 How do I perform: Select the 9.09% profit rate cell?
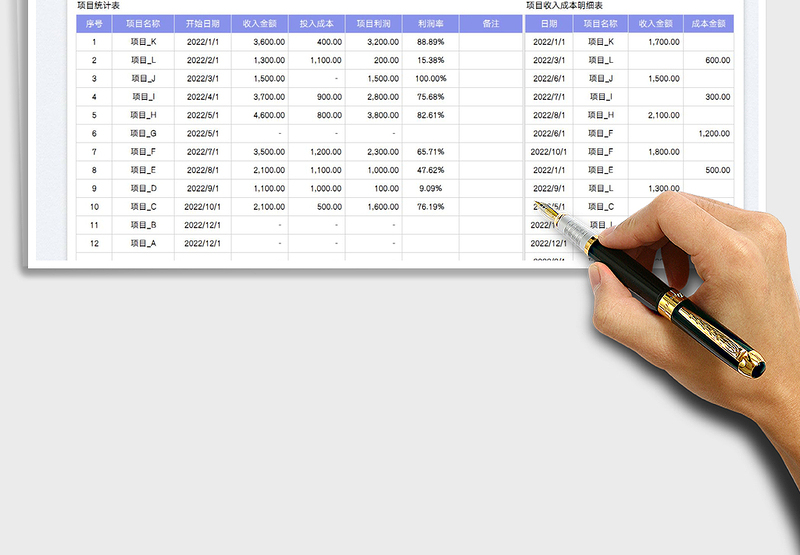(x=430, y=188)
